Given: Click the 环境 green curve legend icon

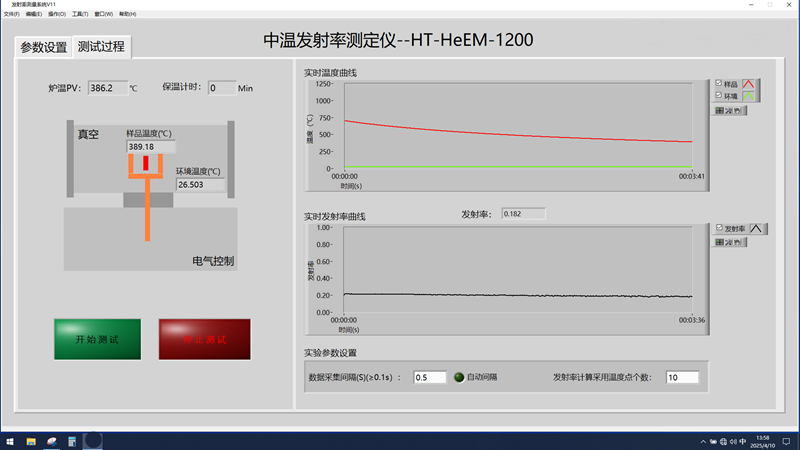Looking at the screenshot, I should tap(749, 96).
